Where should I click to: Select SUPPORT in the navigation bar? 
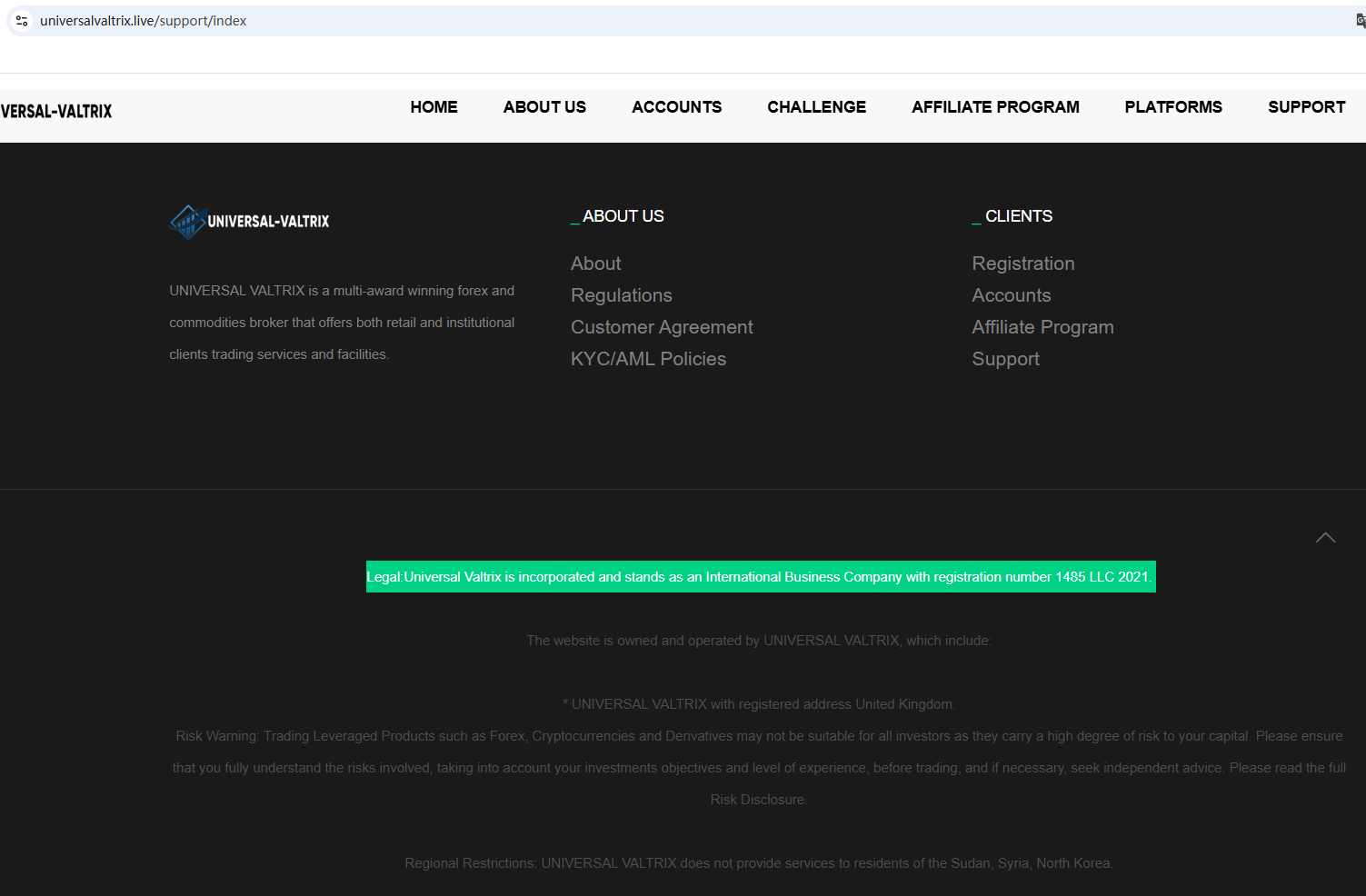pyautogui.click(x=1306, y=107)
